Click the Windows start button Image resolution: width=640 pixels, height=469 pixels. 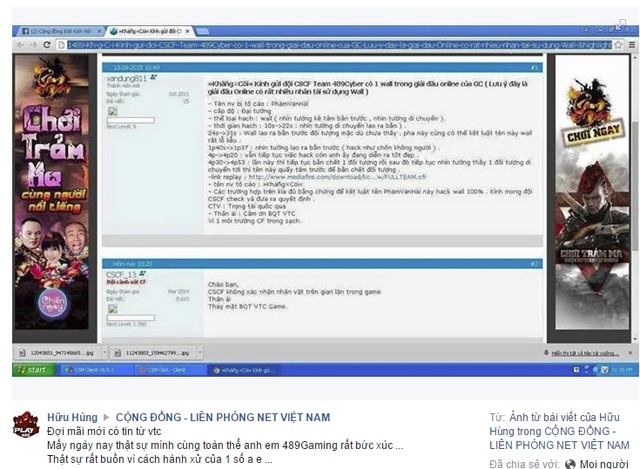33,370
